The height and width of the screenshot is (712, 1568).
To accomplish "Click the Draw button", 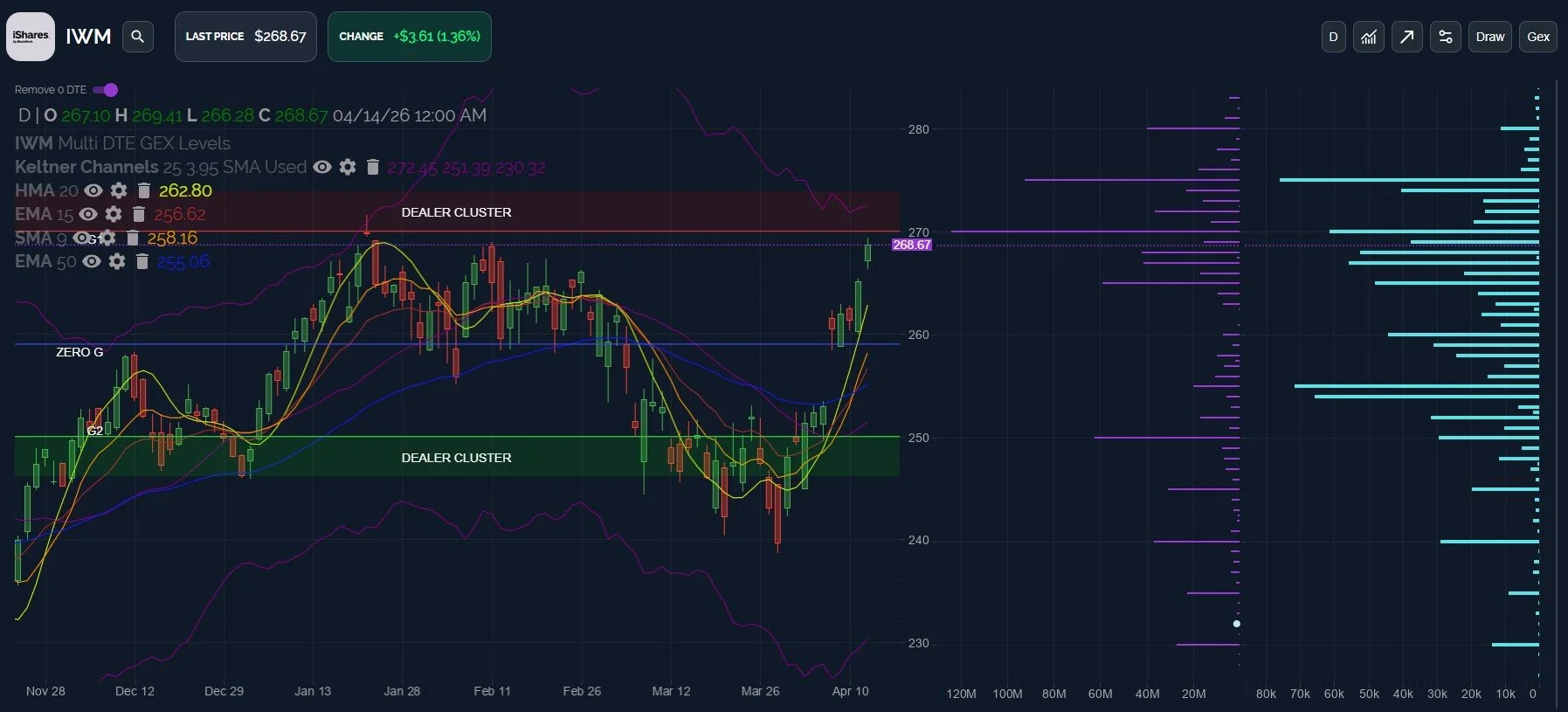I will [1489, 37].
